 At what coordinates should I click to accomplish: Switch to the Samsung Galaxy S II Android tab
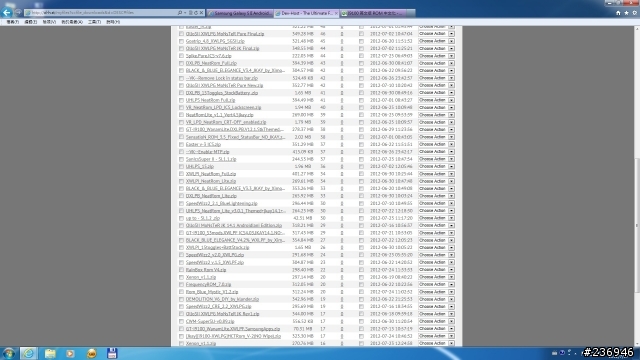[239, 13]
